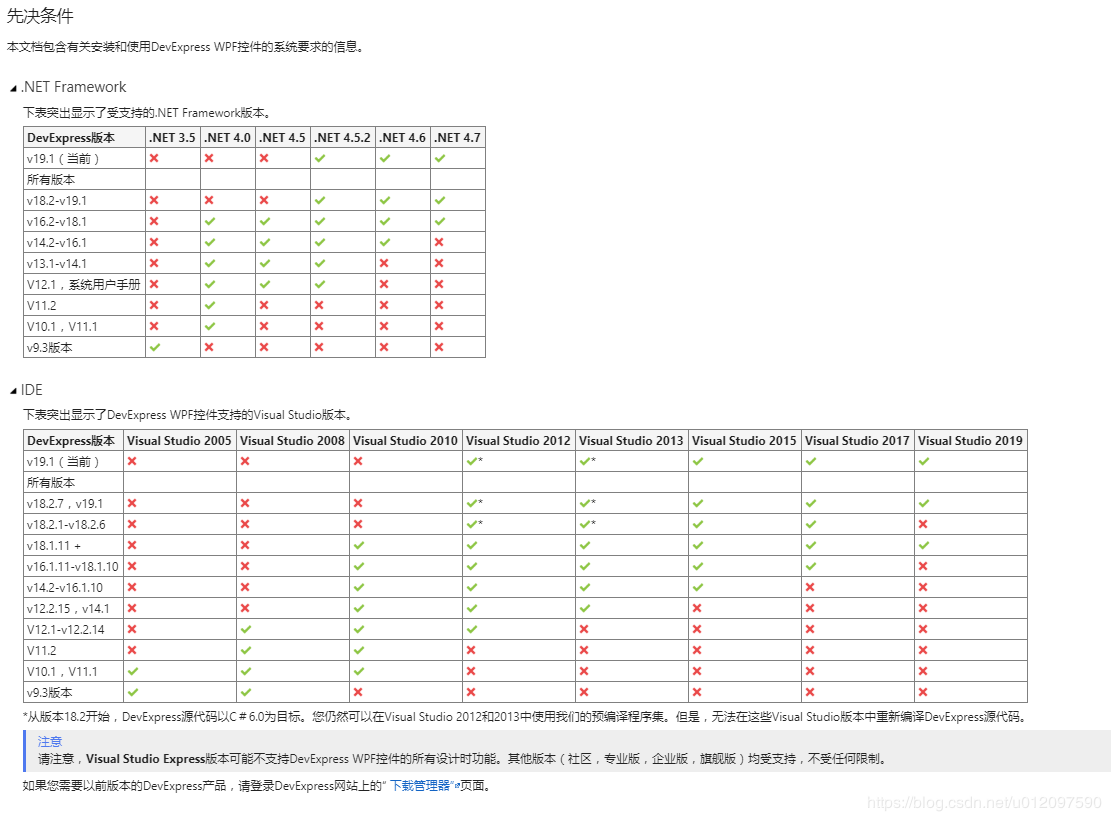Click the red cross for v14.2-v16.1 under .NET 4.7
Screen dimensions: 1111x821
[439, 242]
